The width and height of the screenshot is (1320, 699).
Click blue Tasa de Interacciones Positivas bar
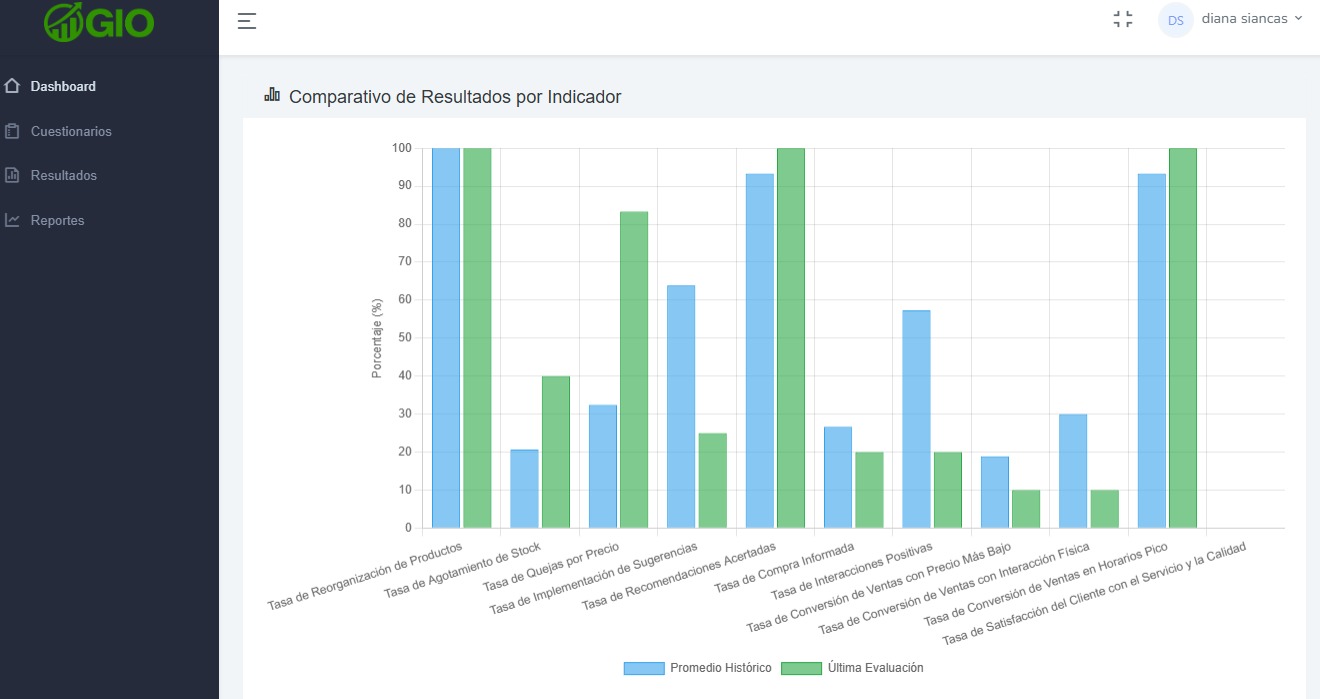(916, 419)
